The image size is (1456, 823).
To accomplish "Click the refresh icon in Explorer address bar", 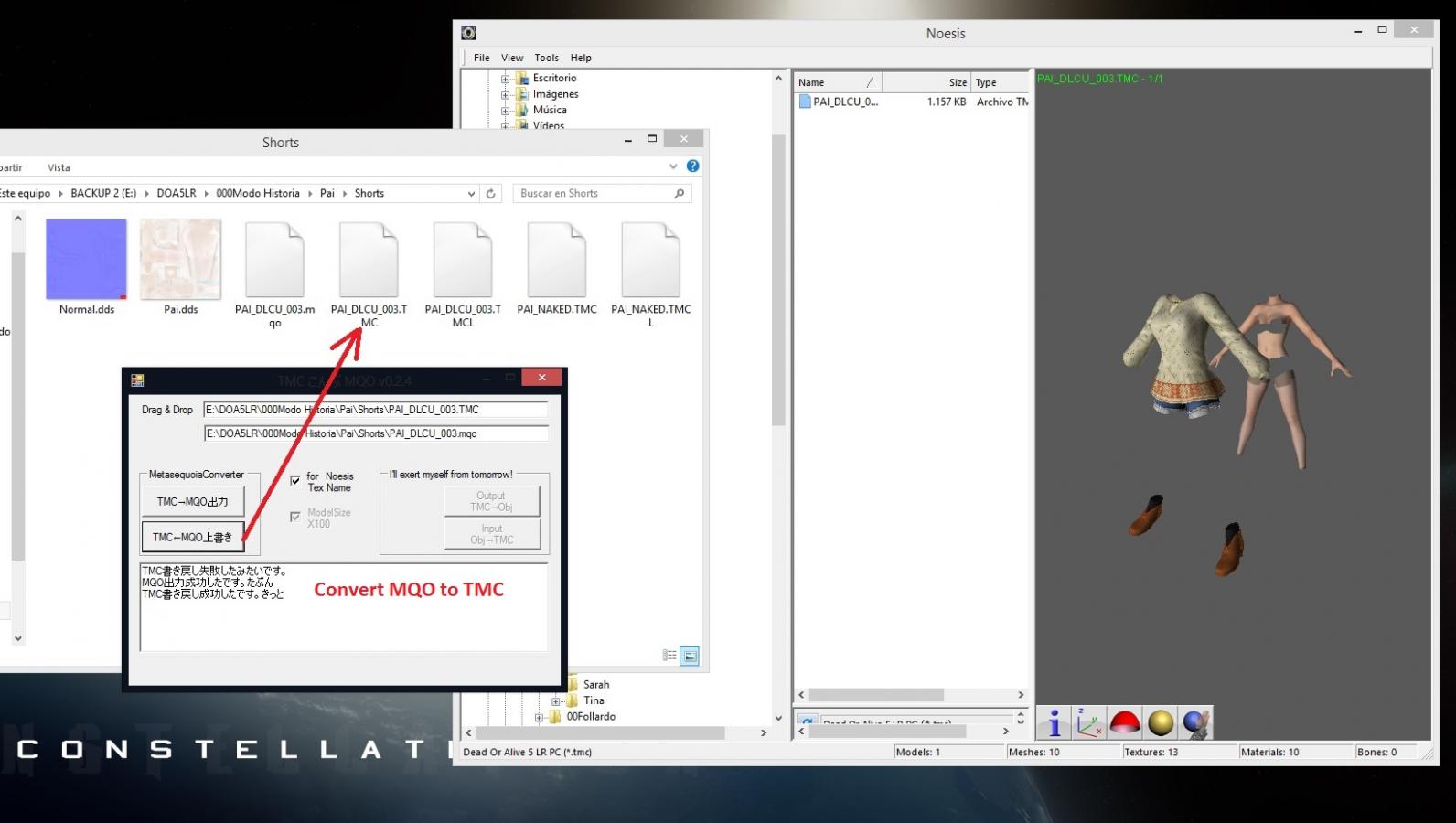I will pos(491,194).
